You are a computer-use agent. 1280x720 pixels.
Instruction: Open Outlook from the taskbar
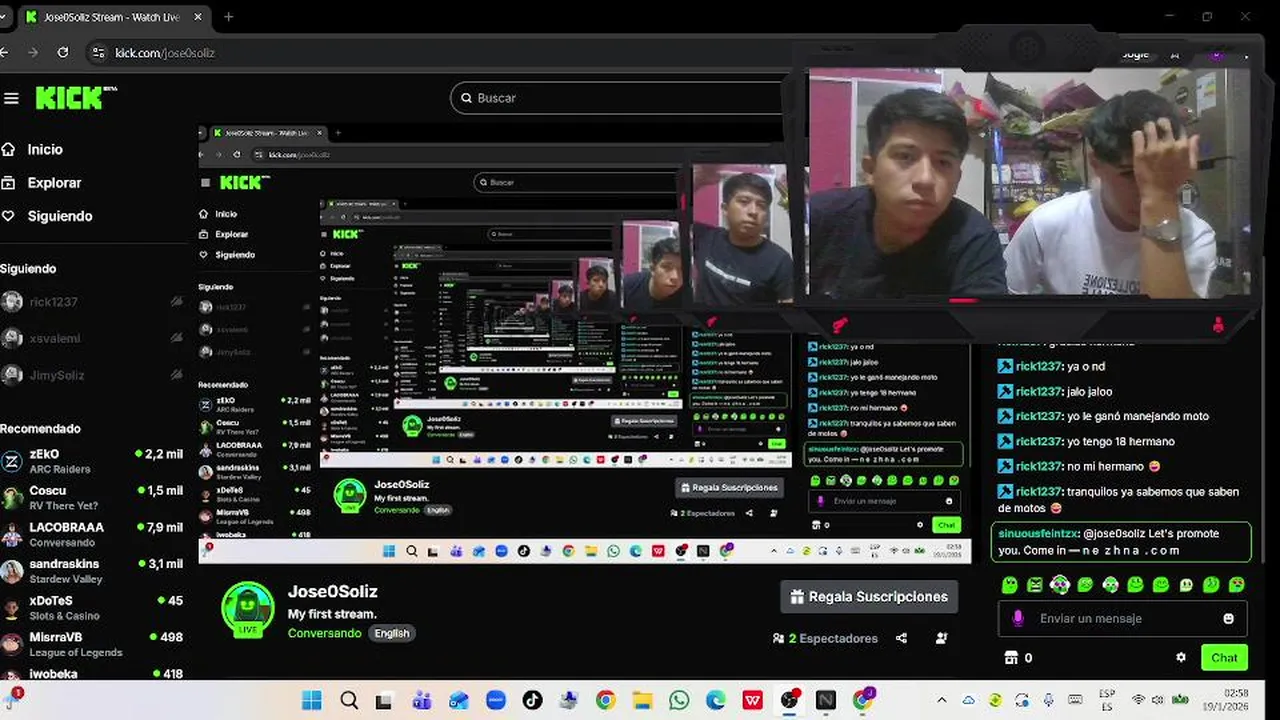(458, 700)
